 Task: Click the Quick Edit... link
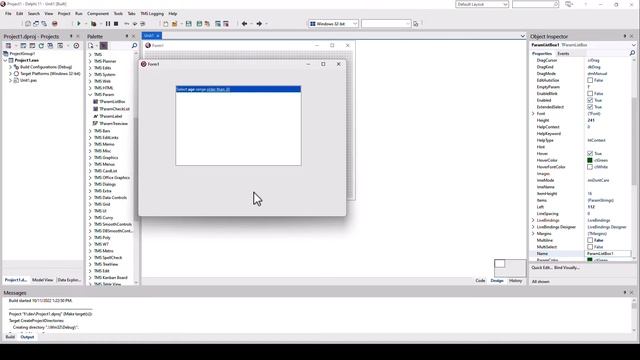pos(542,268)
